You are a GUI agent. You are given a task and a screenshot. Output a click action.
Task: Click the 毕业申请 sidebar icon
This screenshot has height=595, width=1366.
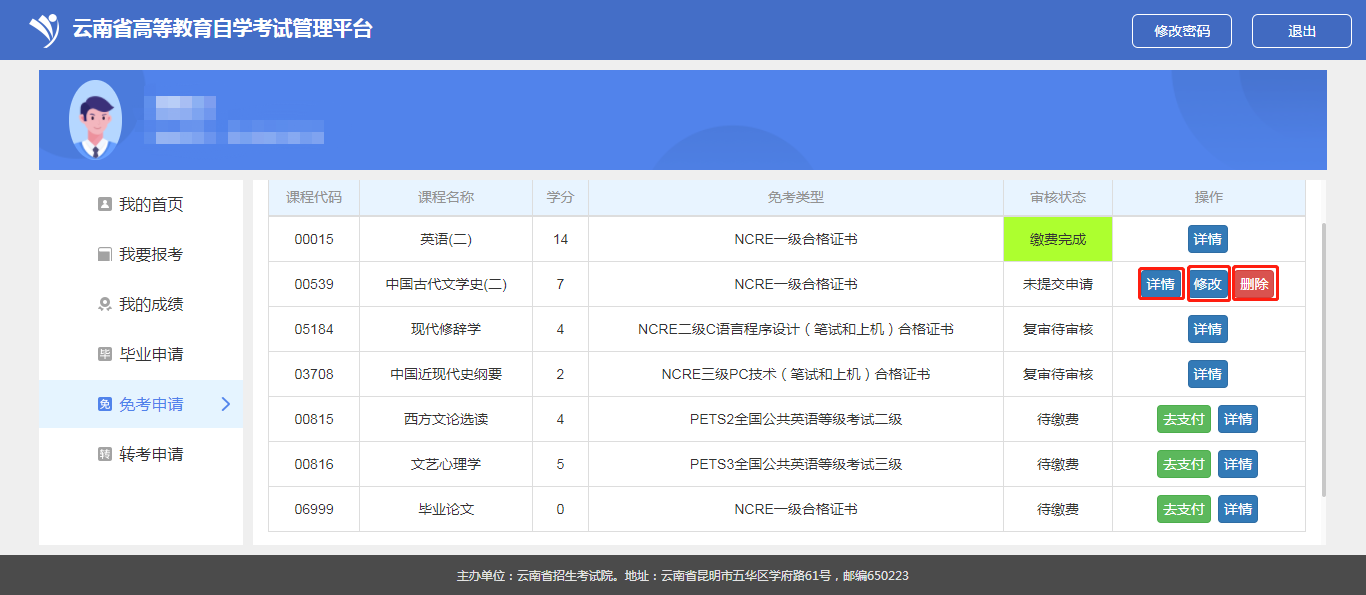pyautogui.click(x=104, y=354)
